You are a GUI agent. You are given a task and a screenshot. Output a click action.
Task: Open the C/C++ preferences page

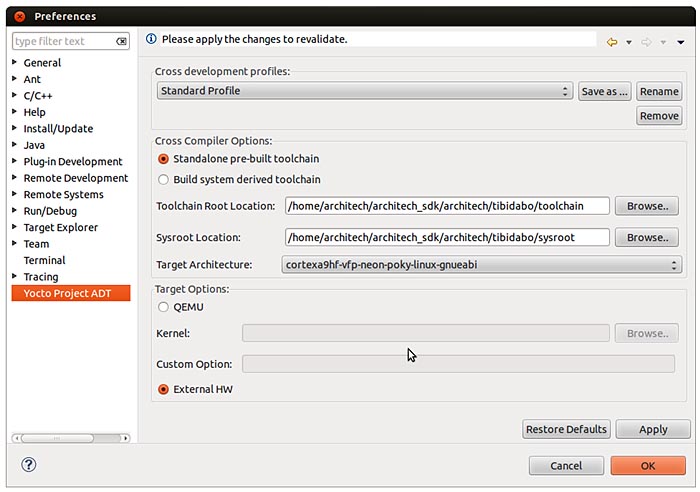tap(38, 96)
